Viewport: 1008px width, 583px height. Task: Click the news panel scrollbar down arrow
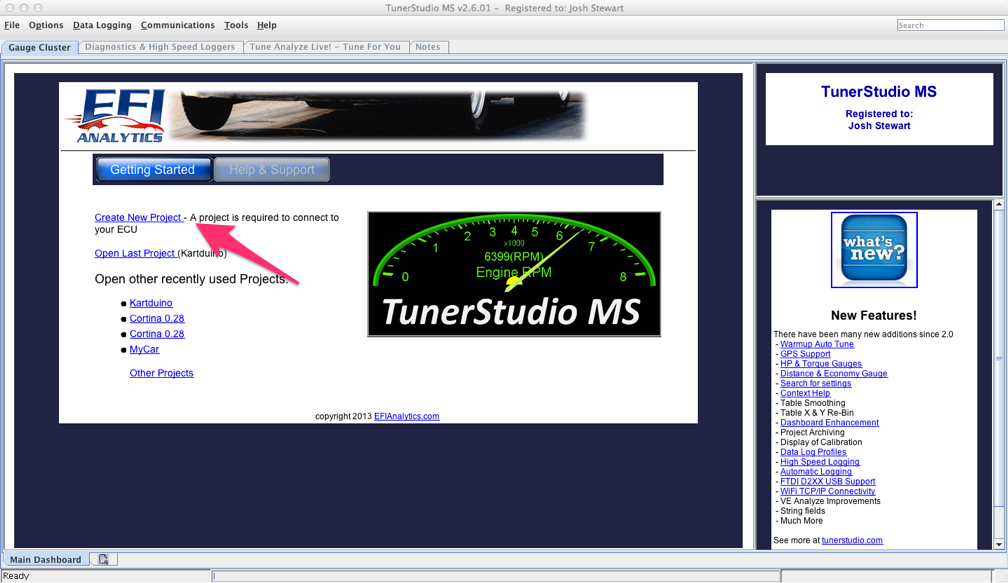tap(998, 544)
